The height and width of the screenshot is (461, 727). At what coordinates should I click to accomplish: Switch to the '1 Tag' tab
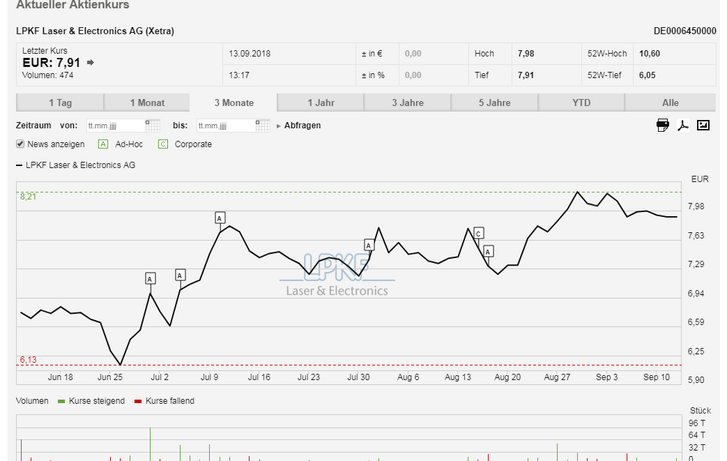point(59,102)
